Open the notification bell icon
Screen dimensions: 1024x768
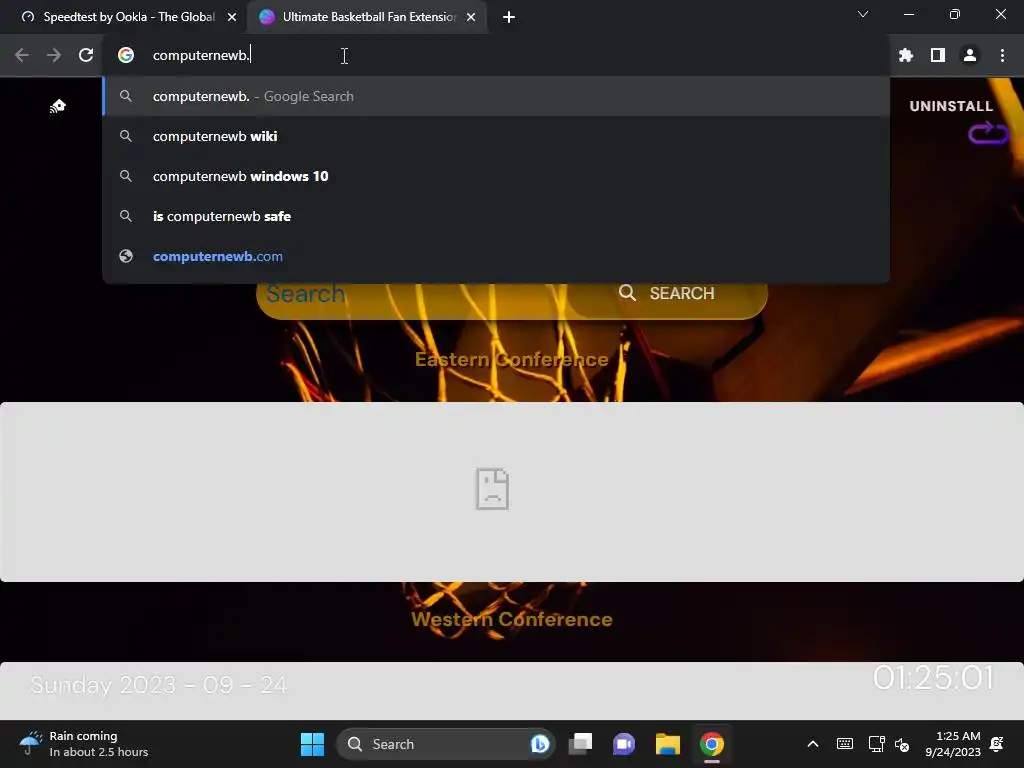tap(997, 744)
